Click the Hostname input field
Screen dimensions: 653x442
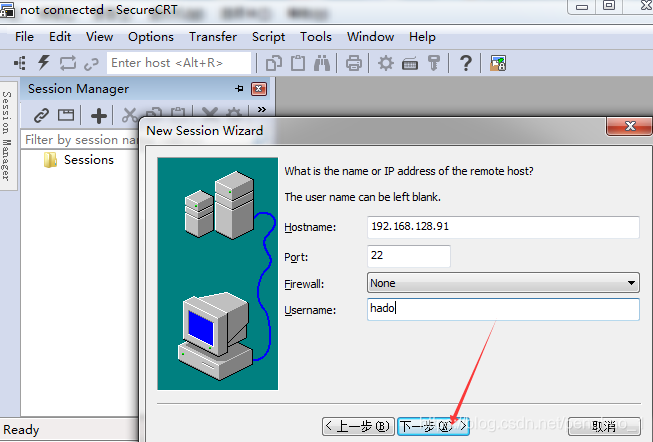pos(503,227)
